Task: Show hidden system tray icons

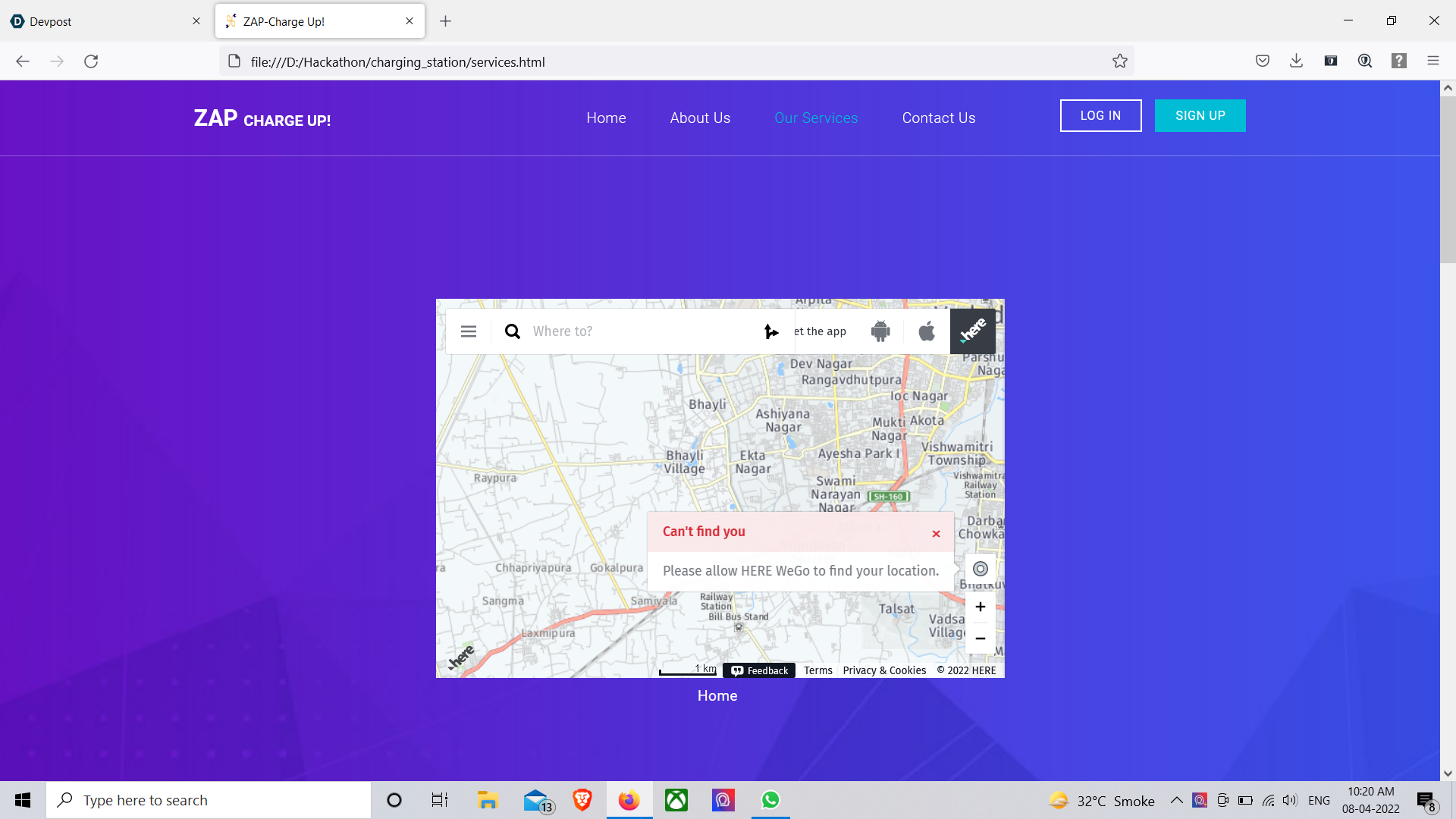Action: 1176,800
